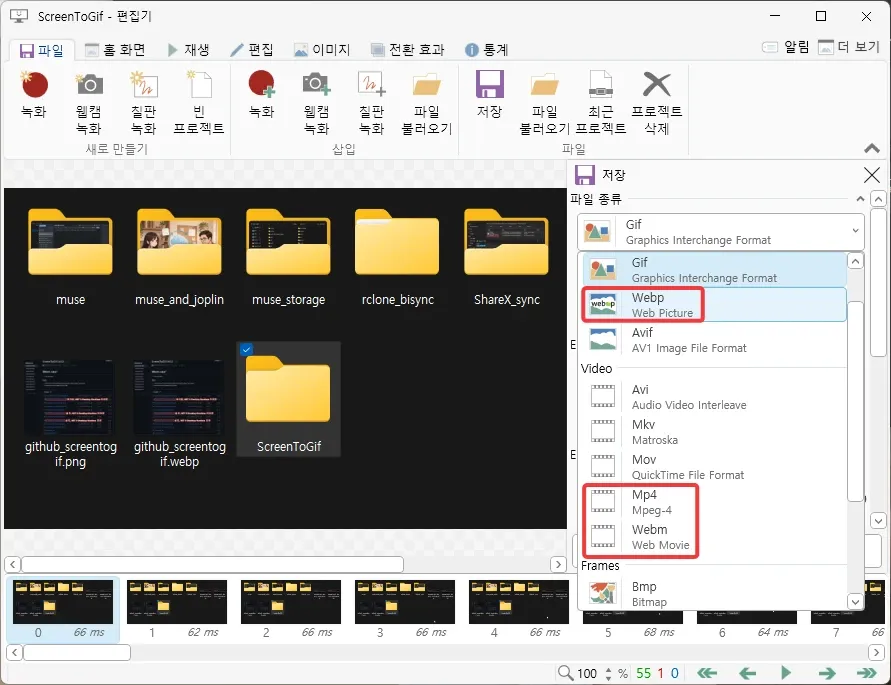Collapse the 파일 종류 section

point(860,199)
